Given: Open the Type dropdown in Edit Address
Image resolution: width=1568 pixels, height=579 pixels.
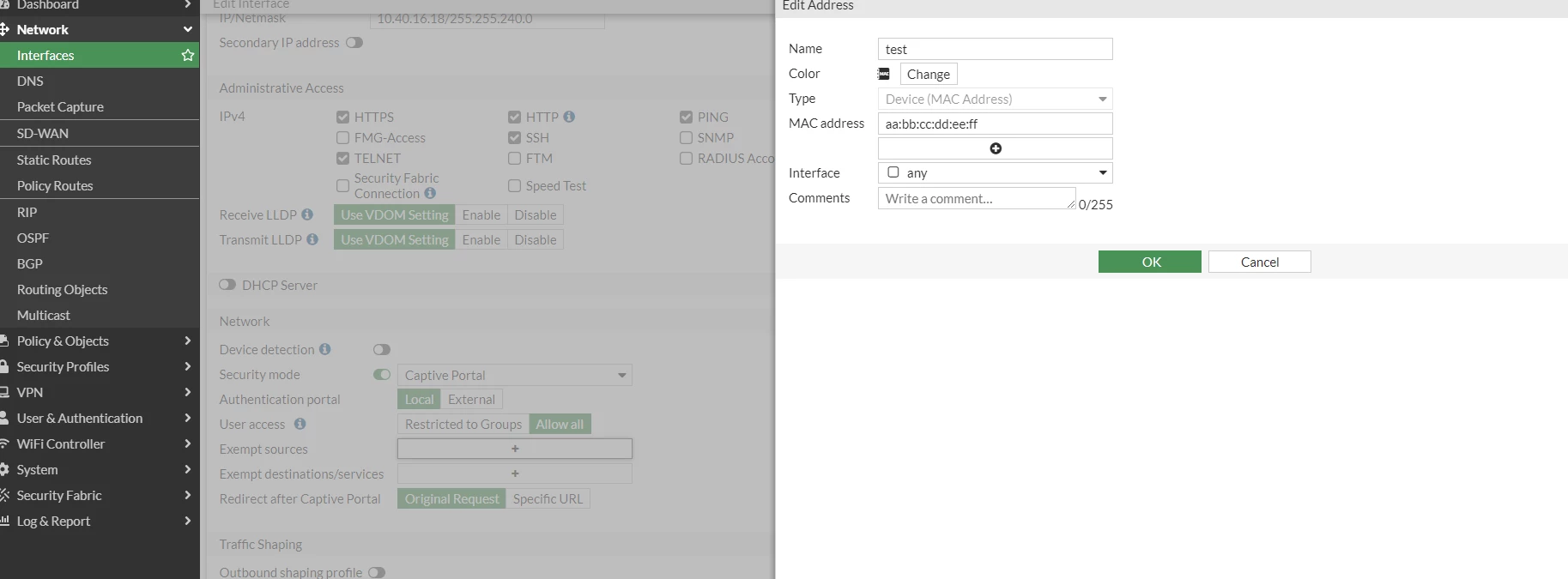Looking at the screenshot, I should 996,99.
